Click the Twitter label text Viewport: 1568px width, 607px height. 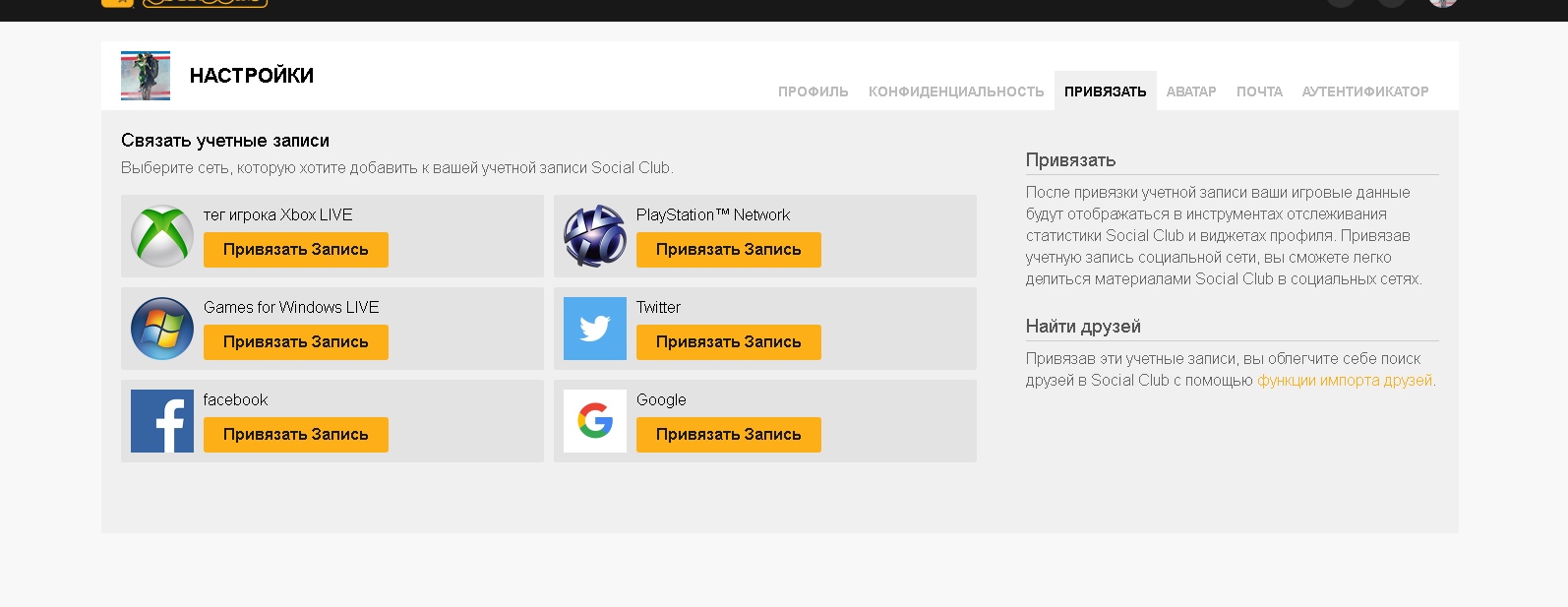tap(658, 307)
